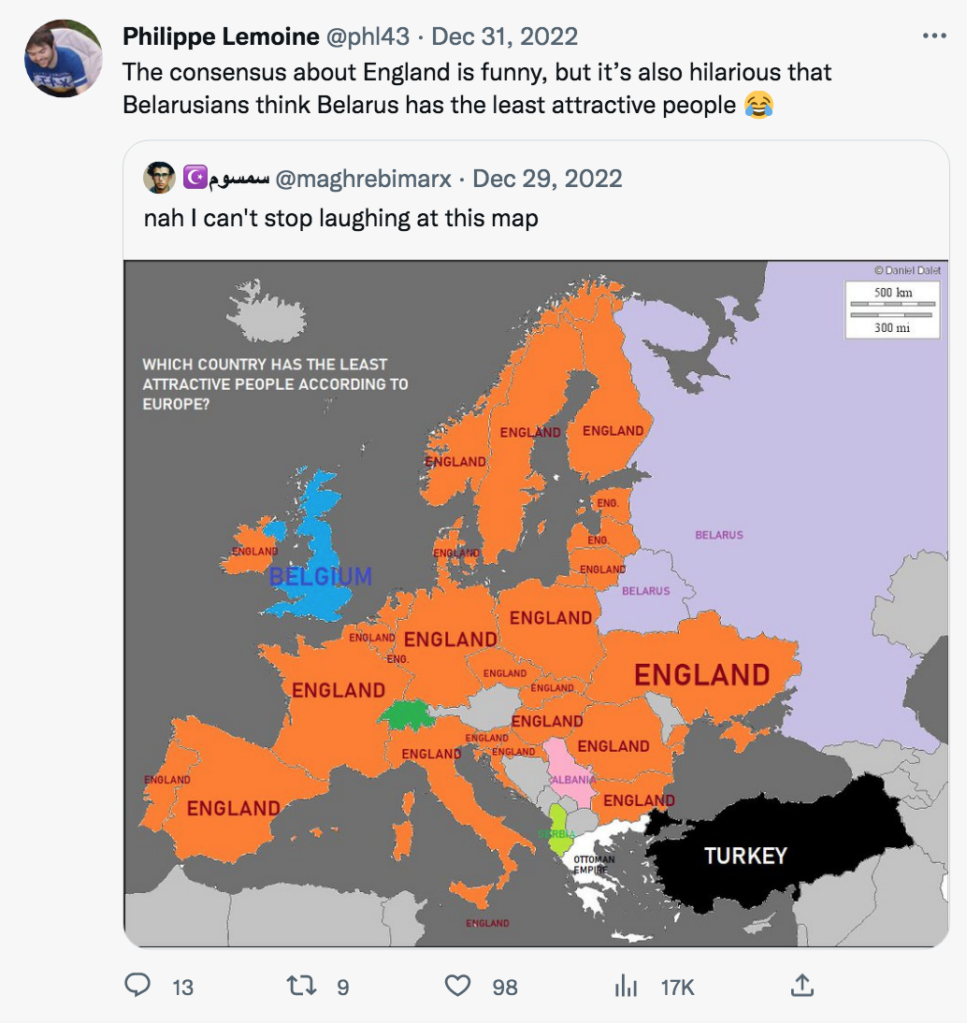Viewport: 967px width, 1024px height.
Task: Click the 13 replies count
Action: pos(183,987)
